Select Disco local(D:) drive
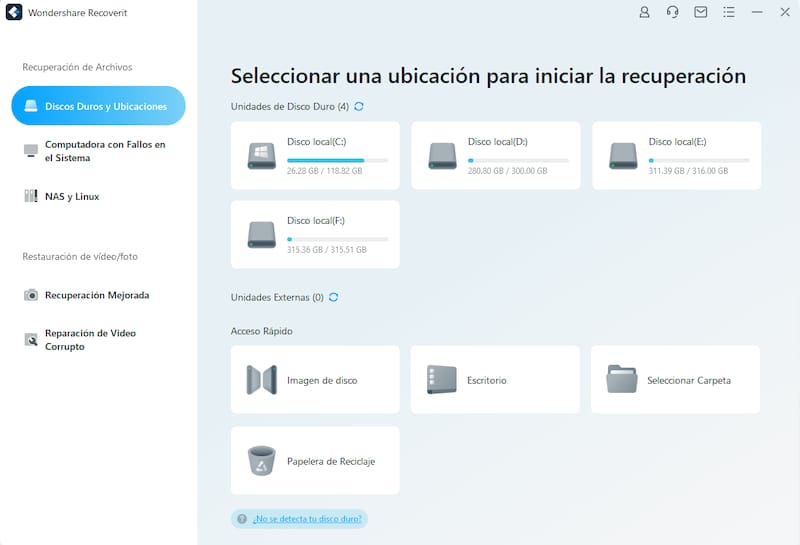The width and height of the screenshot is (800, 545). [x=495, y=155]
